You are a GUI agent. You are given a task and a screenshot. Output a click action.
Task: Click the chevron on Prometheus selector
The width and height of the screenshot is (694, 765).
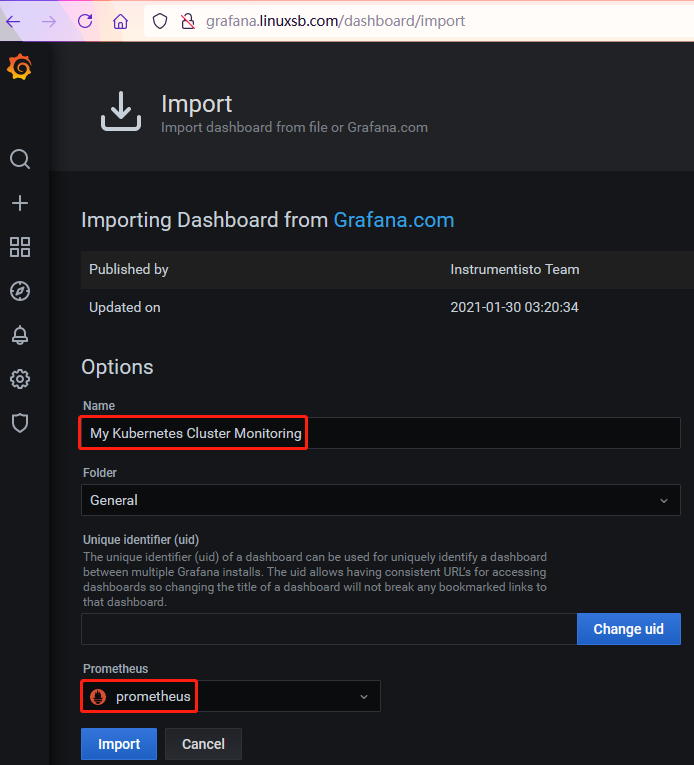(364, 696)
